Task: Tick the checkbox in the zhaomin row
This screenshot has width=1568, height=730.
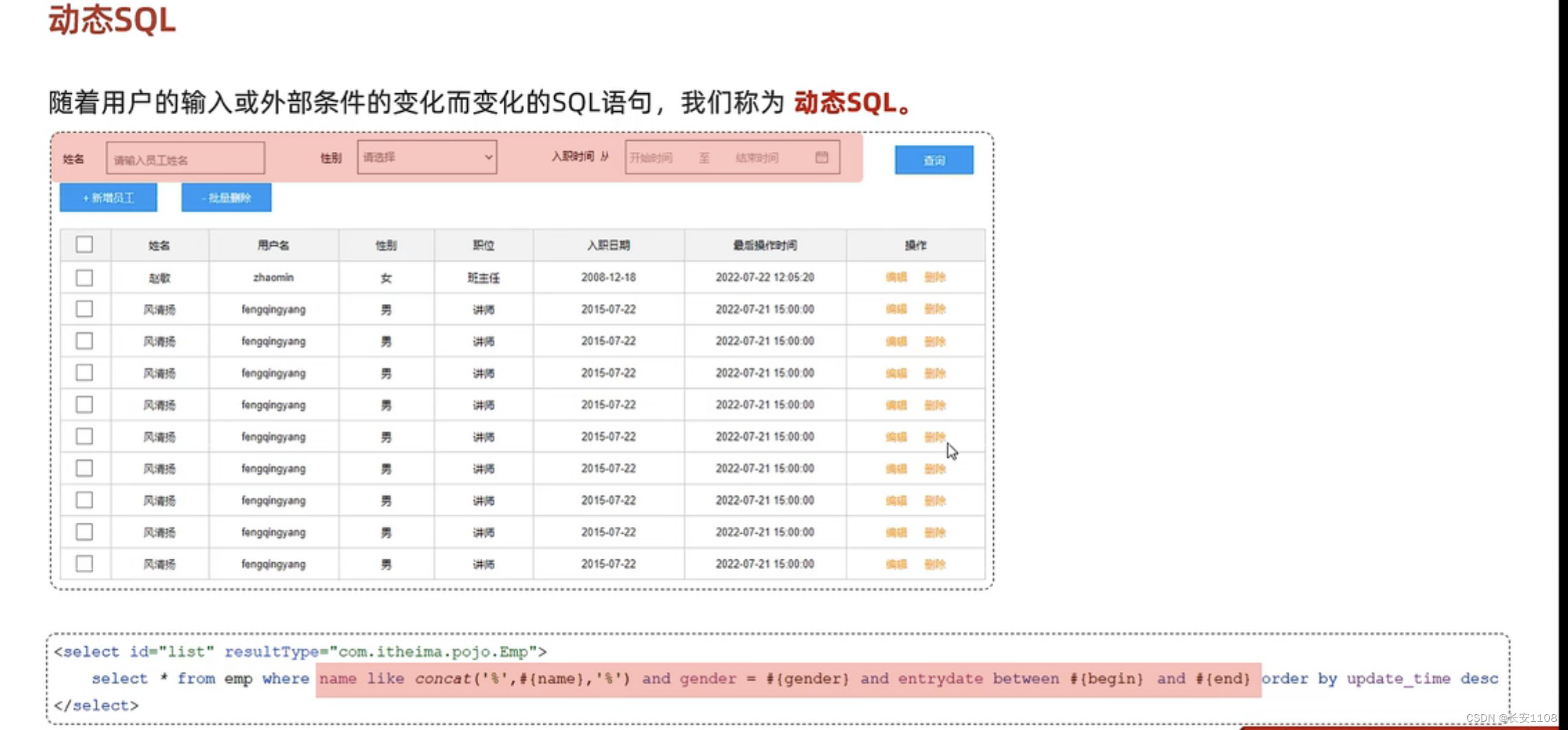Action: coord(84,278)
